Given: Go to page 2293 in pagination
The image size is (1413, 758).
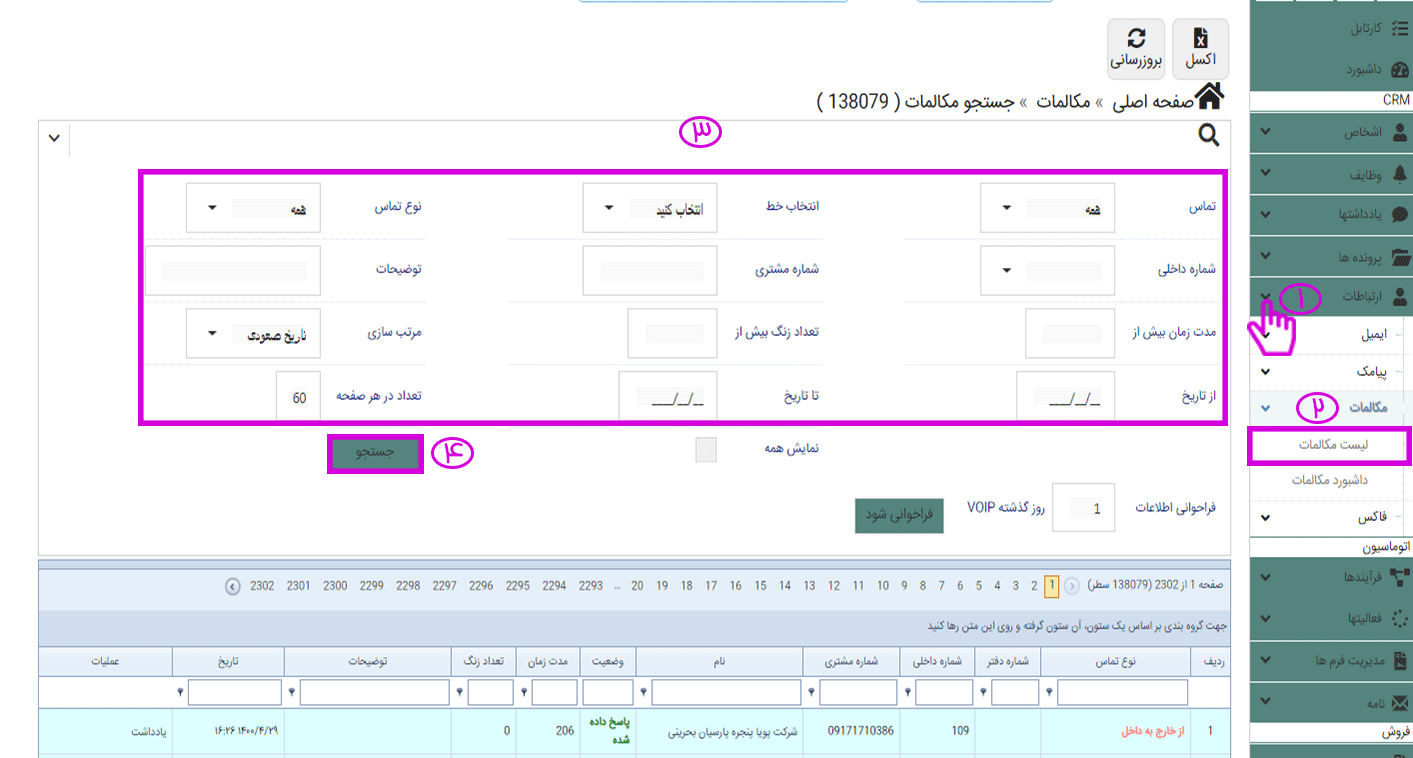Looking at the screenshot, I should coord(591,586).
